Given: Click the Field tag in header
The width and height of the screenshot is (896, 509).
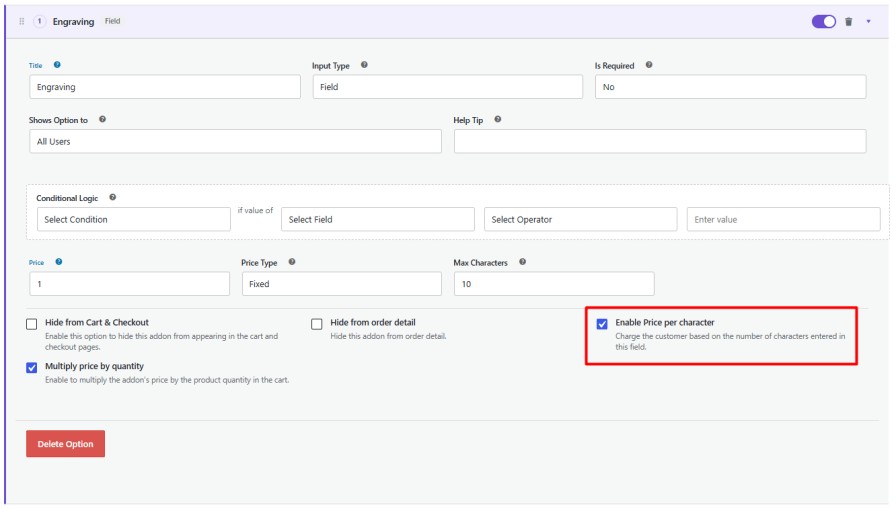Looking at the screenshot, I should pyautogui.click(x=113, y=21).
